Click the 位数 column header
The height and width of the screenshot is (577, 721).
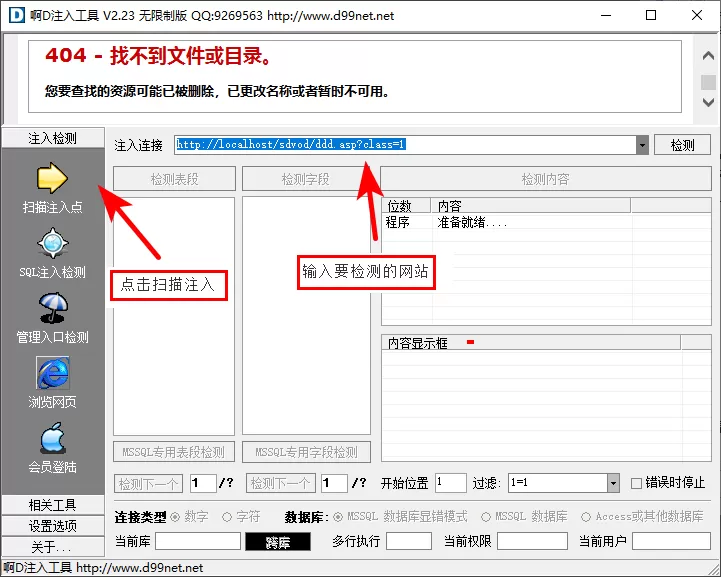point(406,206)
